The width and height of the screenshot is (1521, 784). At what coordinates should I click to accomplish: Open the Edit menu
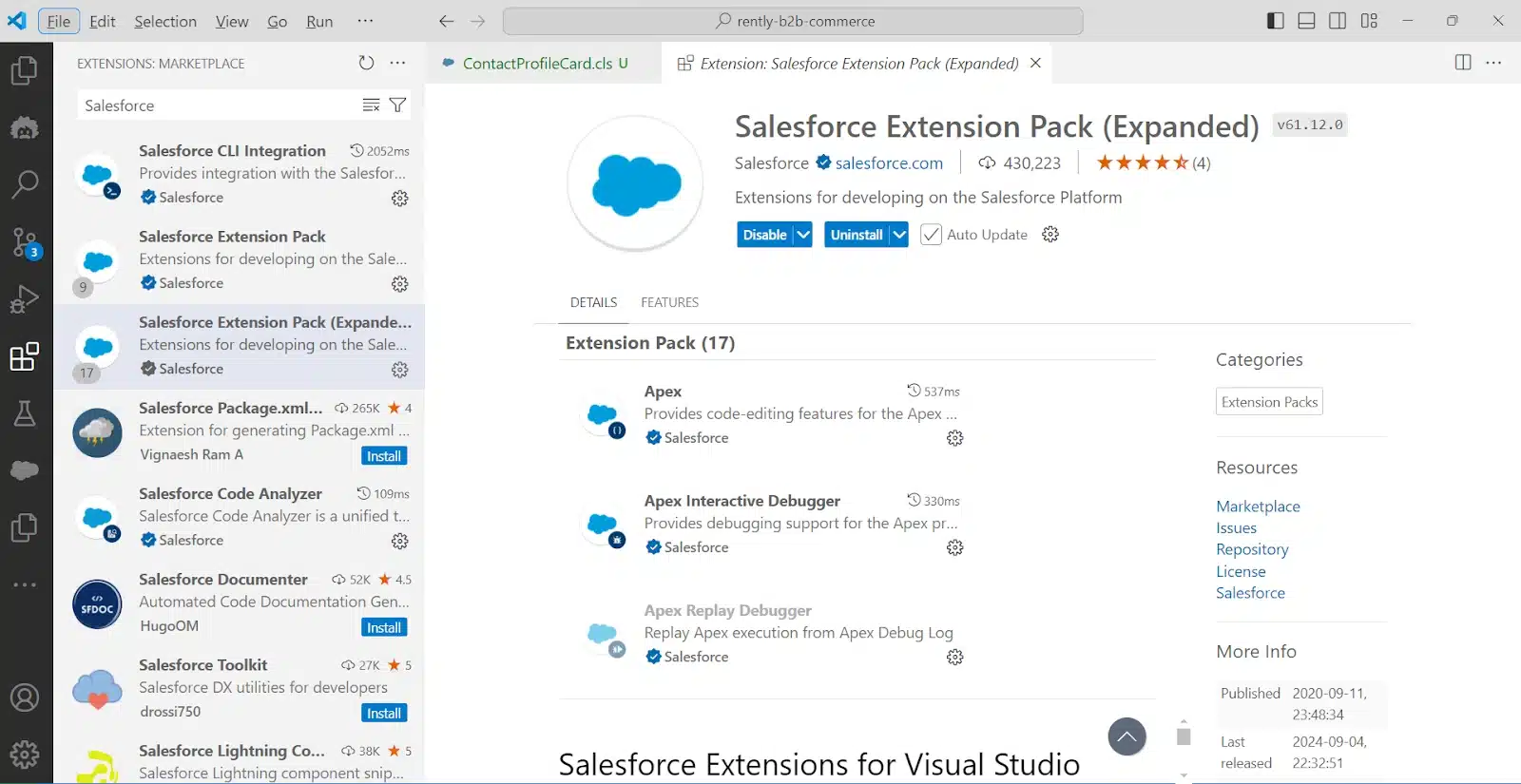[x=102, y=21]
